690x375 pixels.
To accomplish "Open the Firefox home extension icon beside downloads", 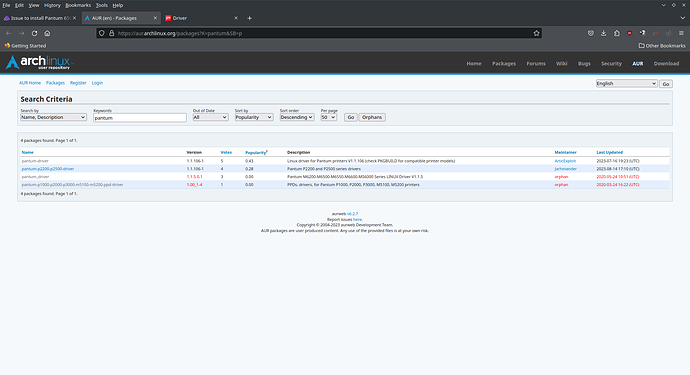I will (617, 33).
